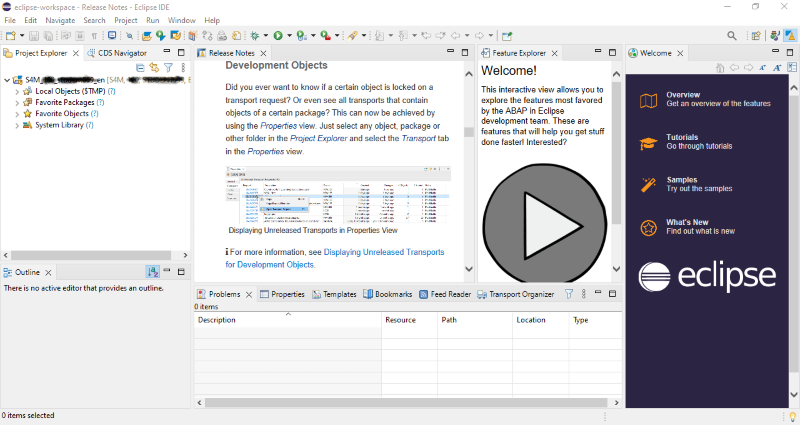Click the Samples wand icon

(648, 185)
